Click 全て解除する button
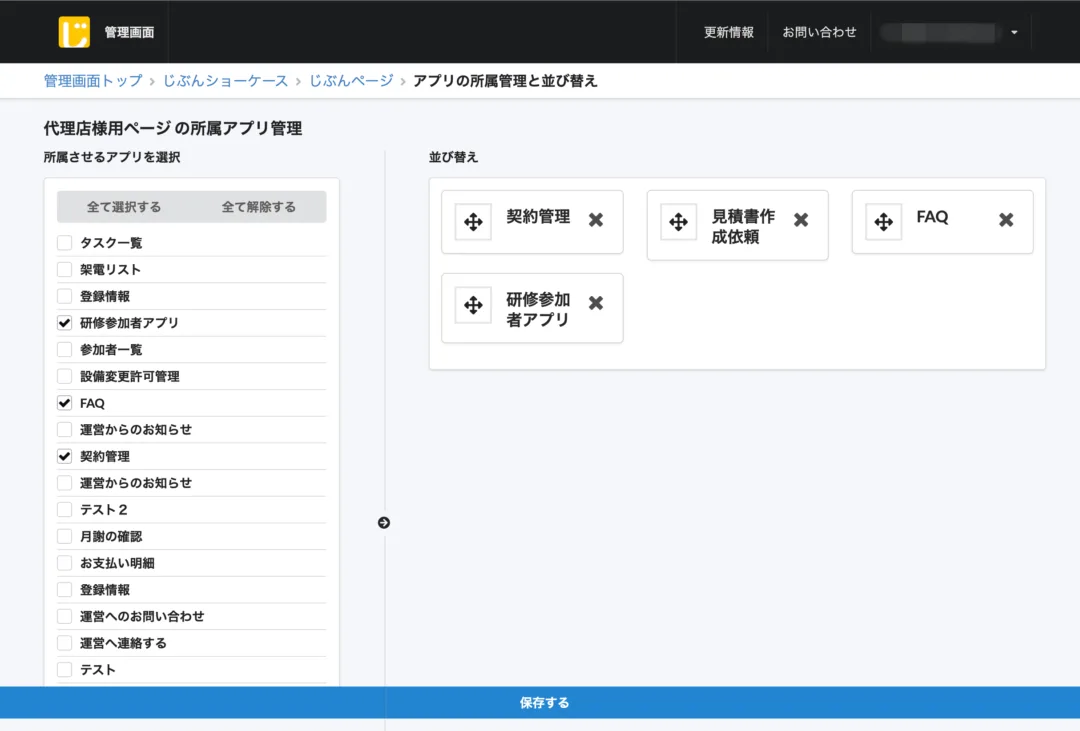1080x731 pixels. pyautogui.click(x=258, y=207)
